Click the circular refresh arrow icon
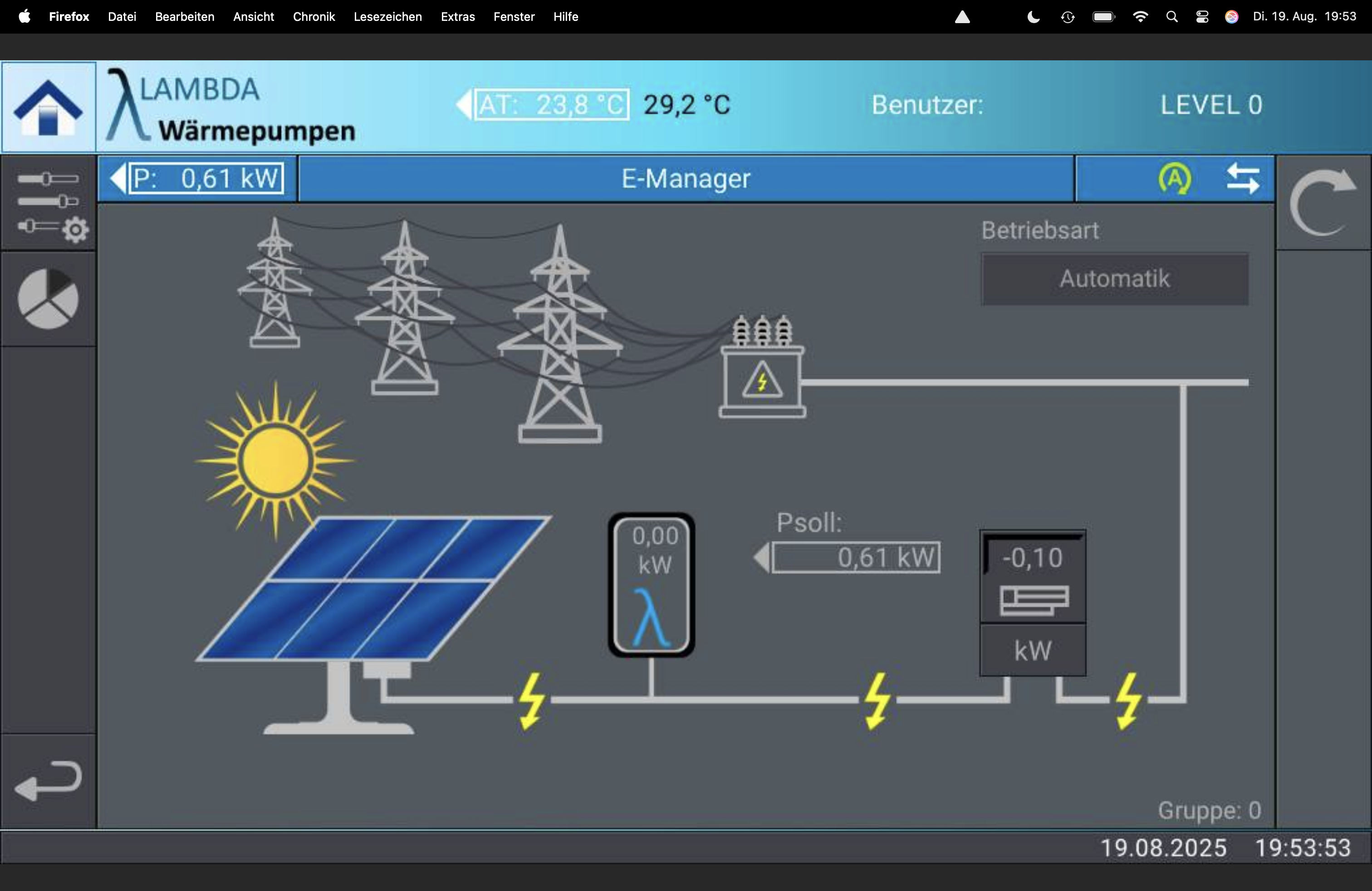The width and height of the screenshot is (1372, 891). point(1323,202)
